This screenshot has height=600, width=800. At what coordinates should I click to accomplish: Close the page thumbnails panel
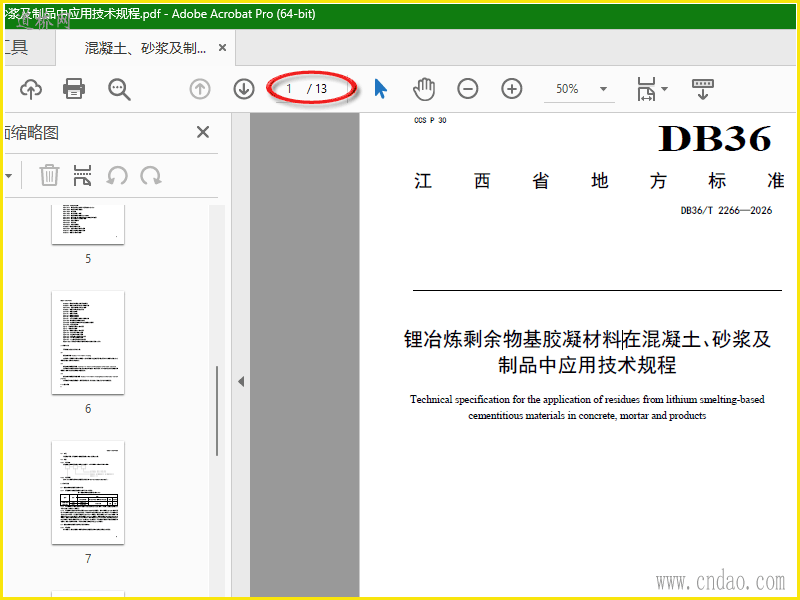pyautogui.click(x=203, y=133)
